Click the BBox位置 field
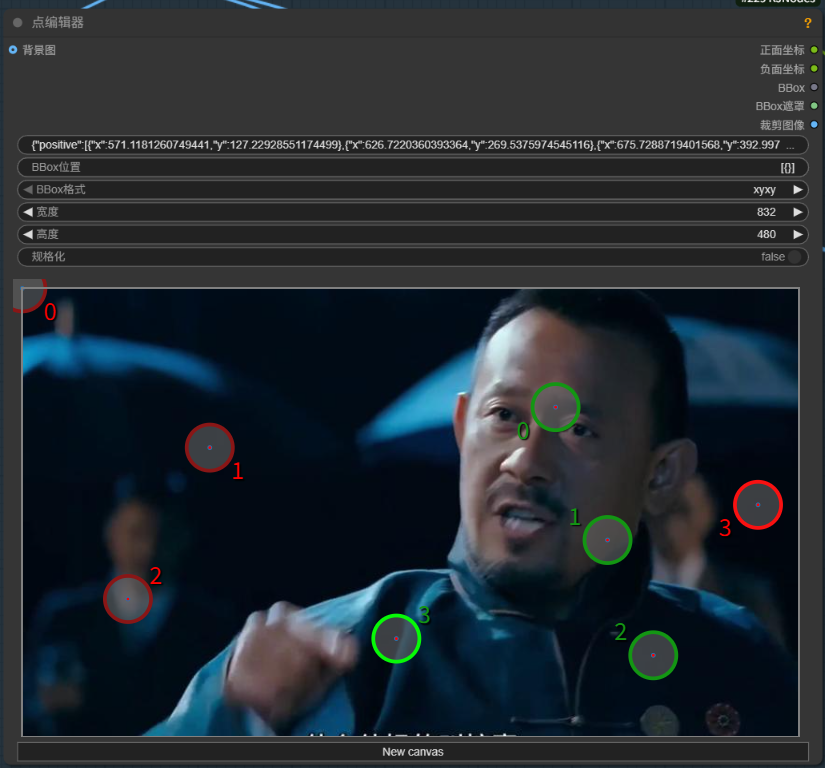 (x=412, y=167)
